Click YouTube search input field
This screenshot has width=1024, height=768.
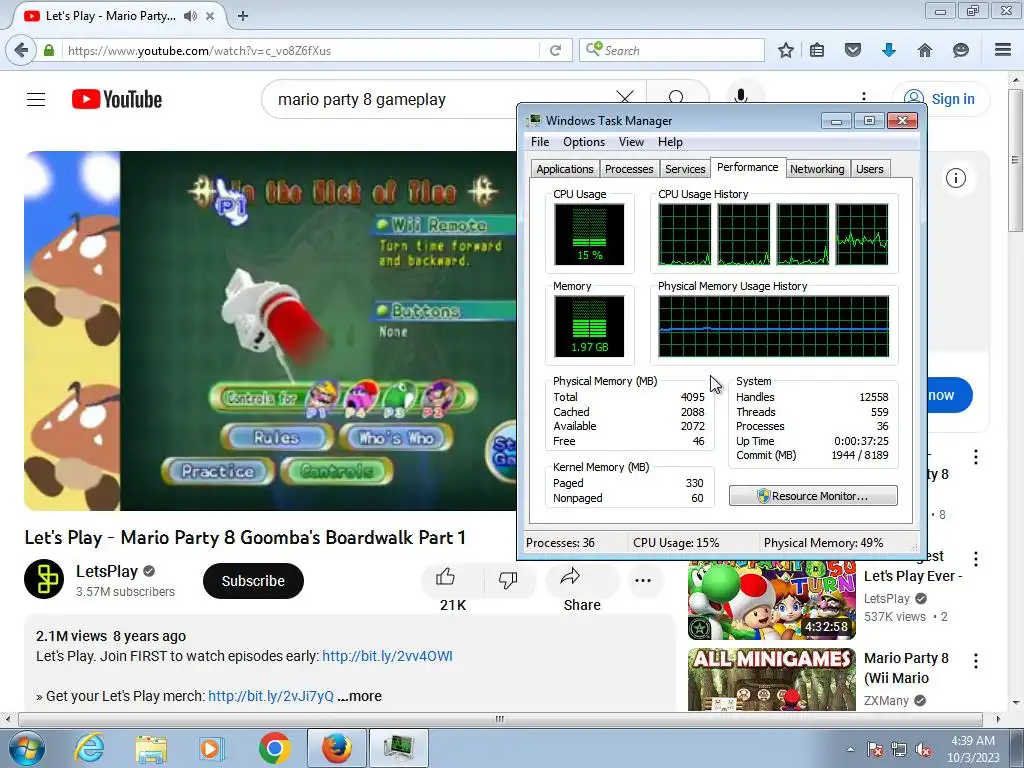point(438,99)
